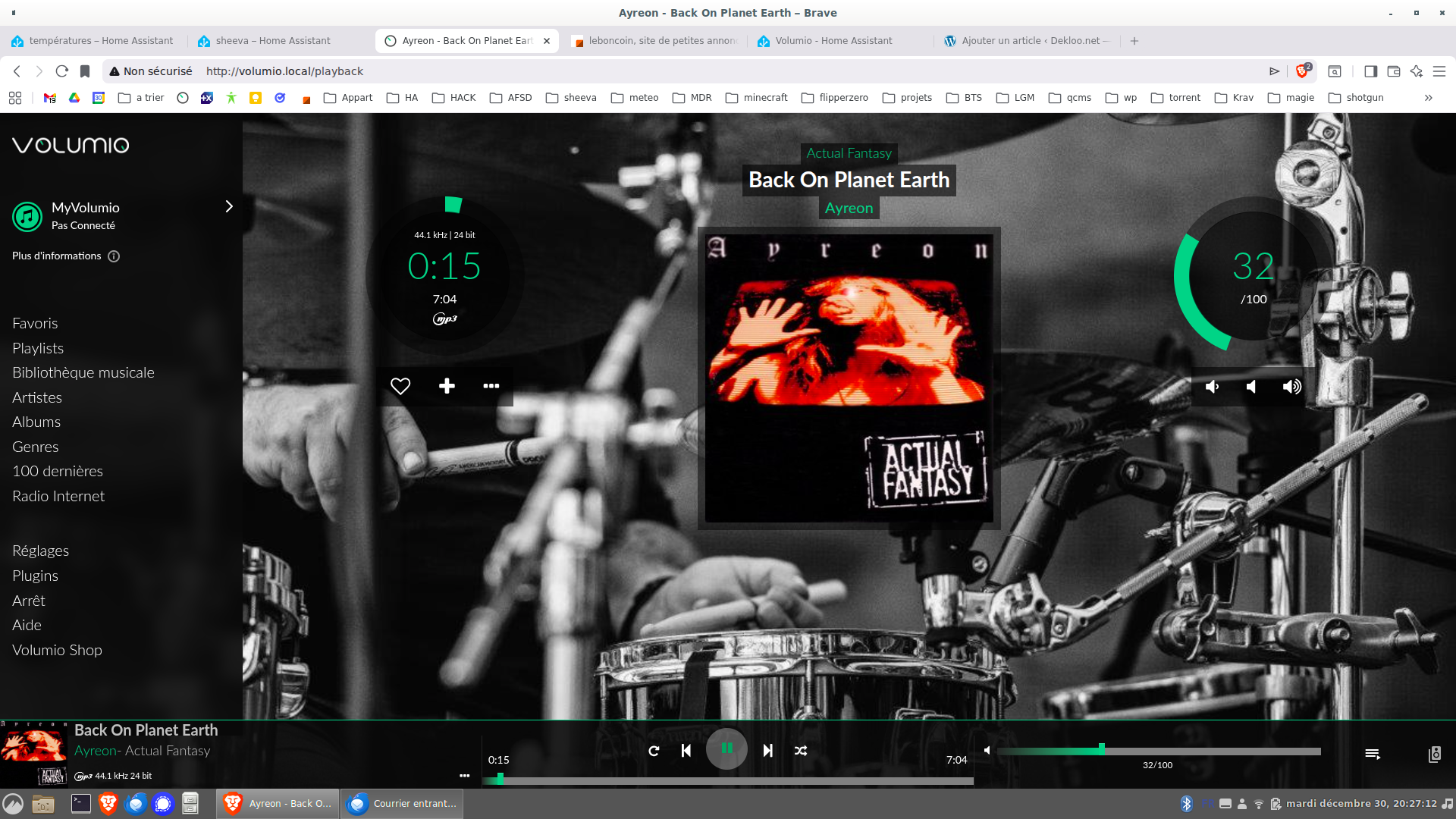Click the plus icon to add to playlist
The image size is (1456, 819).
point(447,387)
